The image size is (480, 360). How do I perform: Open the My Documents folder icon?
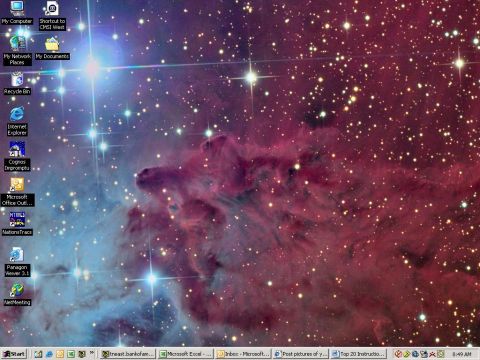point(52,48)
